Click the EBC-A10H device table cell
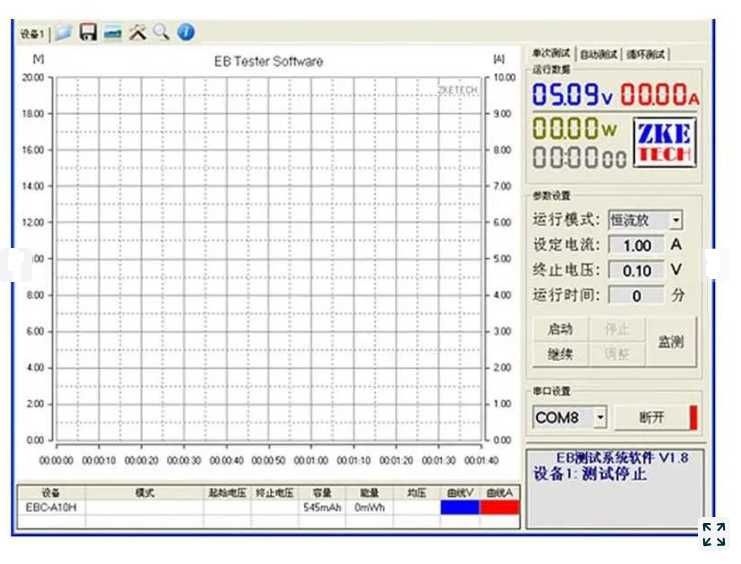Viewport: 741px width, 564px height. pos(51,507)
